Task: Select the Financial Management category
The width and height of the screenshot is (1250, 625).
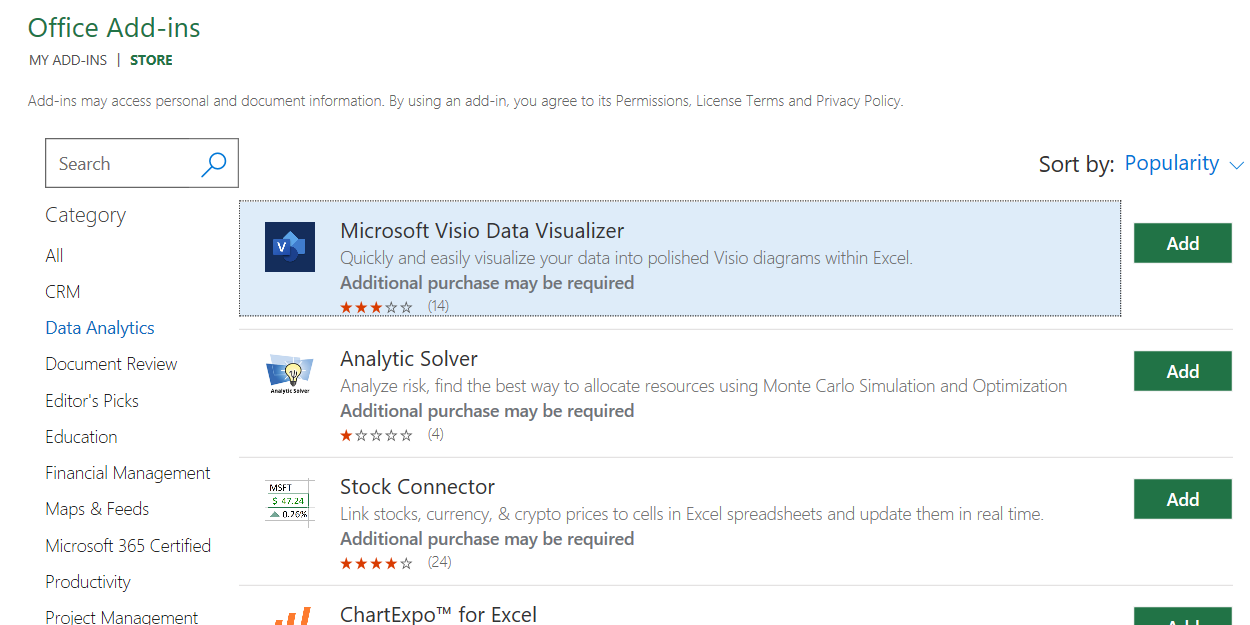Action: point(128,473)
